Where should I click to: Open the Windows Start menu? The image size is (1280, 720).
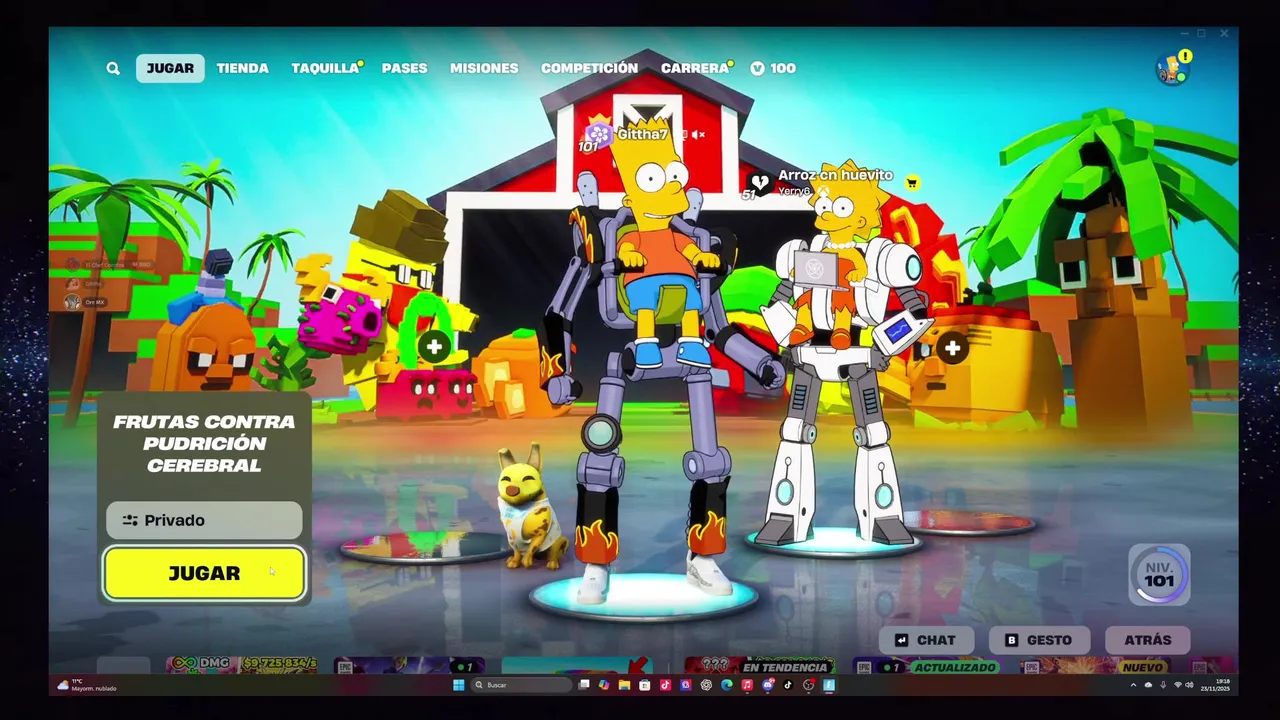click(458, 685)
